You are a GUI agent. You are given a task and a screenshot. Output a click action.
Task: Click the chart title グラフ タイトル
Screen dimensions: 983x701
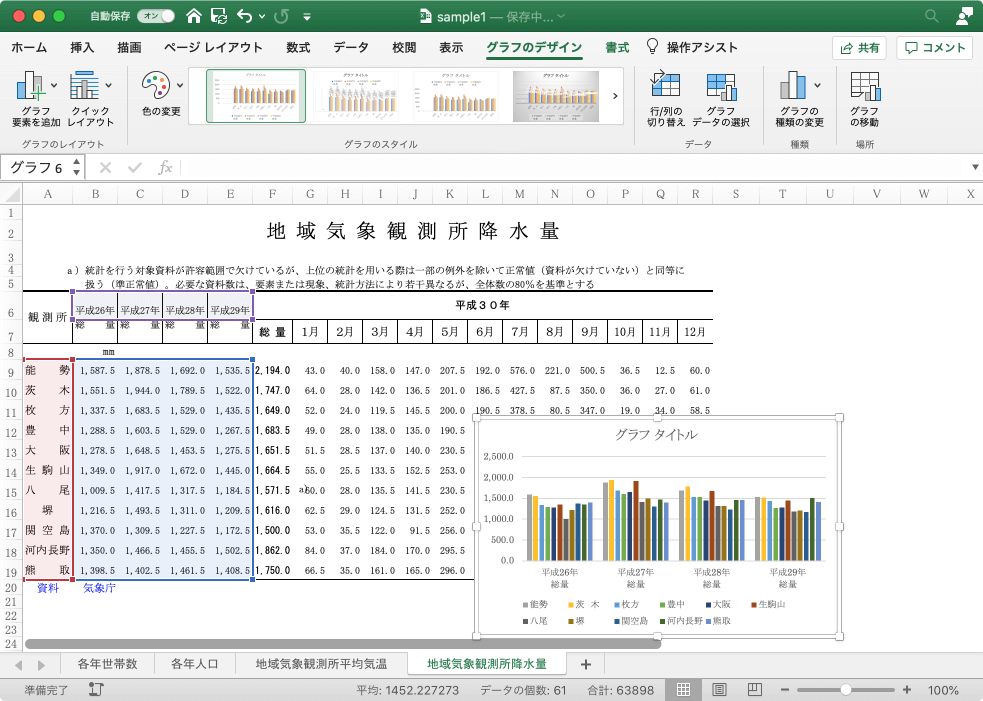pyautogui.click(x=656, y=435)
